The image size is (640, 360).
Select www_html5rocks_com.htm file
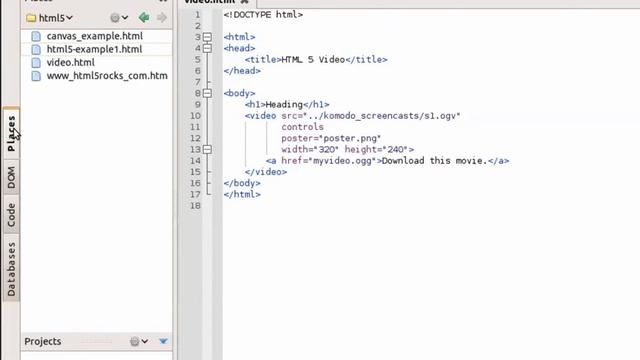point(107,76)
